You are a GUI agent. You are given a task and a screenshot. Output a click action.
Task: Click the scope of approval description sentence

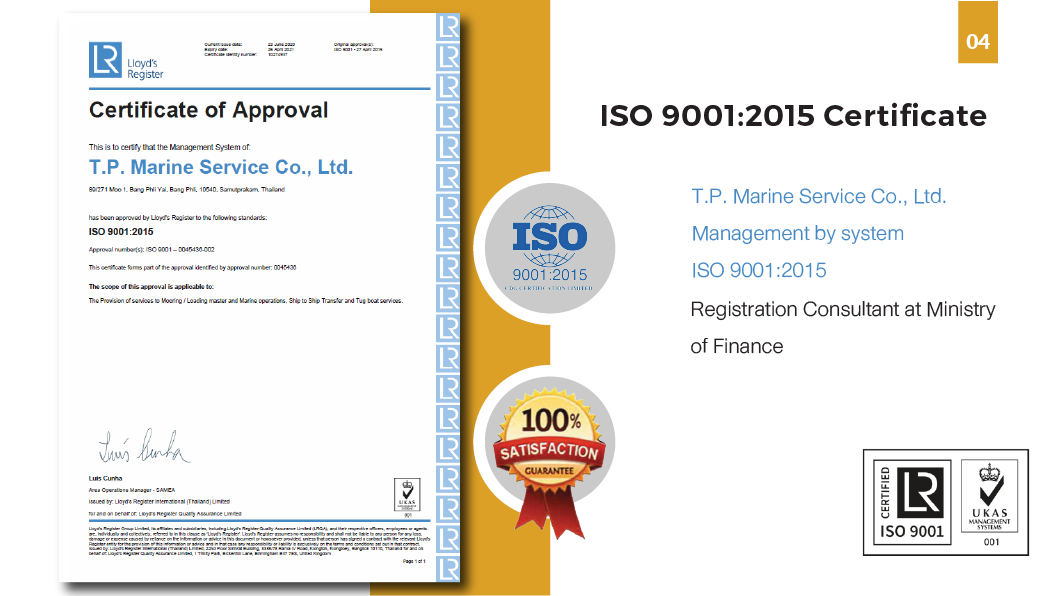coord(245,300)
